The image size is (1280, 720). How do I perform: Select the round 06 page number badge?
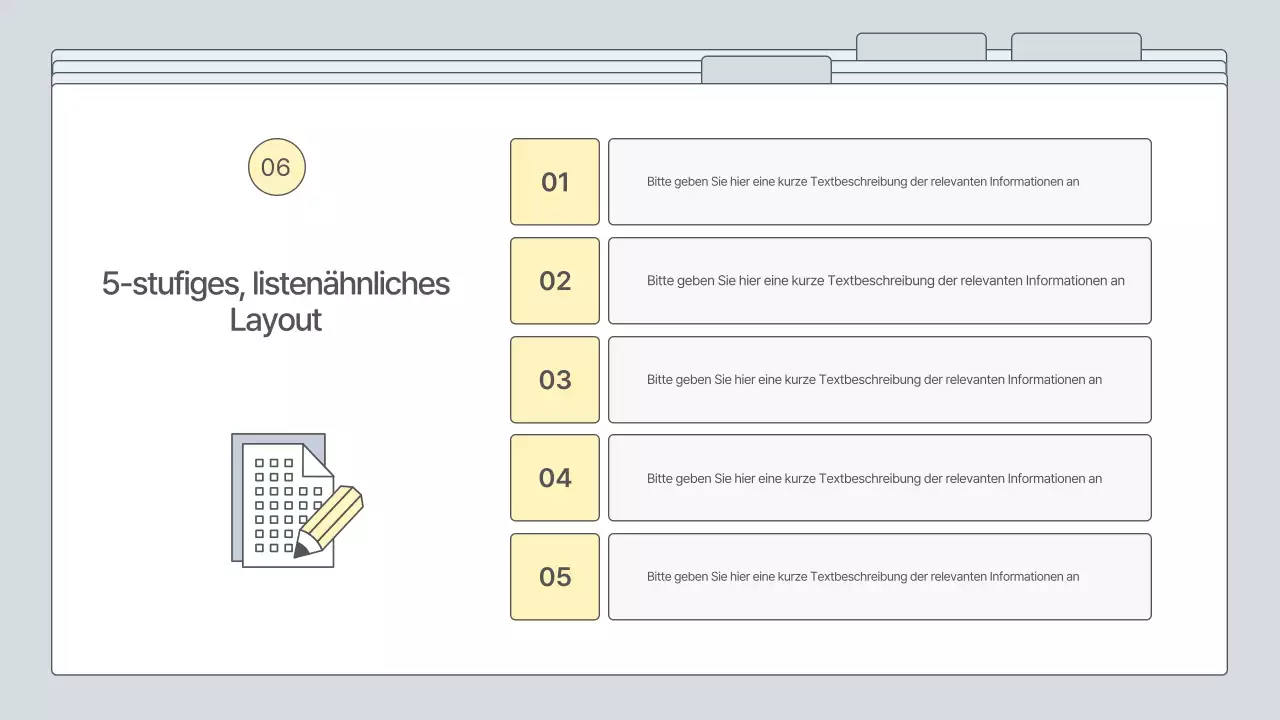point(276,167)
